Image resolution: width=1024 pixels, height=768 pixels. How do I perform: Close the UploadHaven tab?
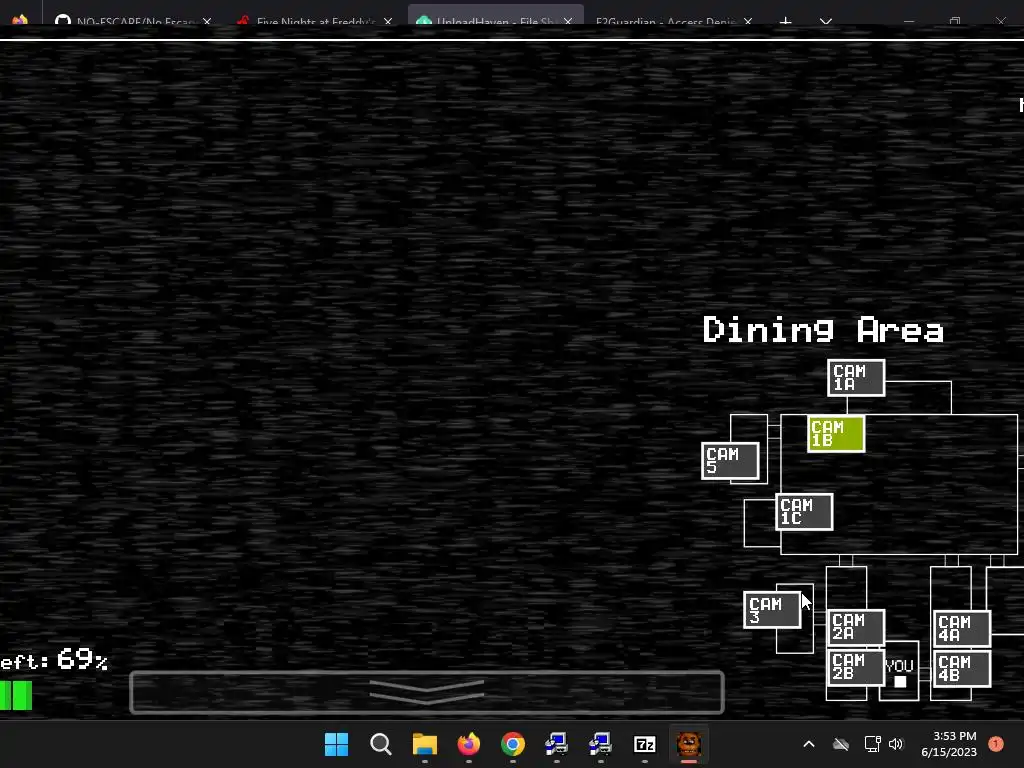tap(568, 22)
